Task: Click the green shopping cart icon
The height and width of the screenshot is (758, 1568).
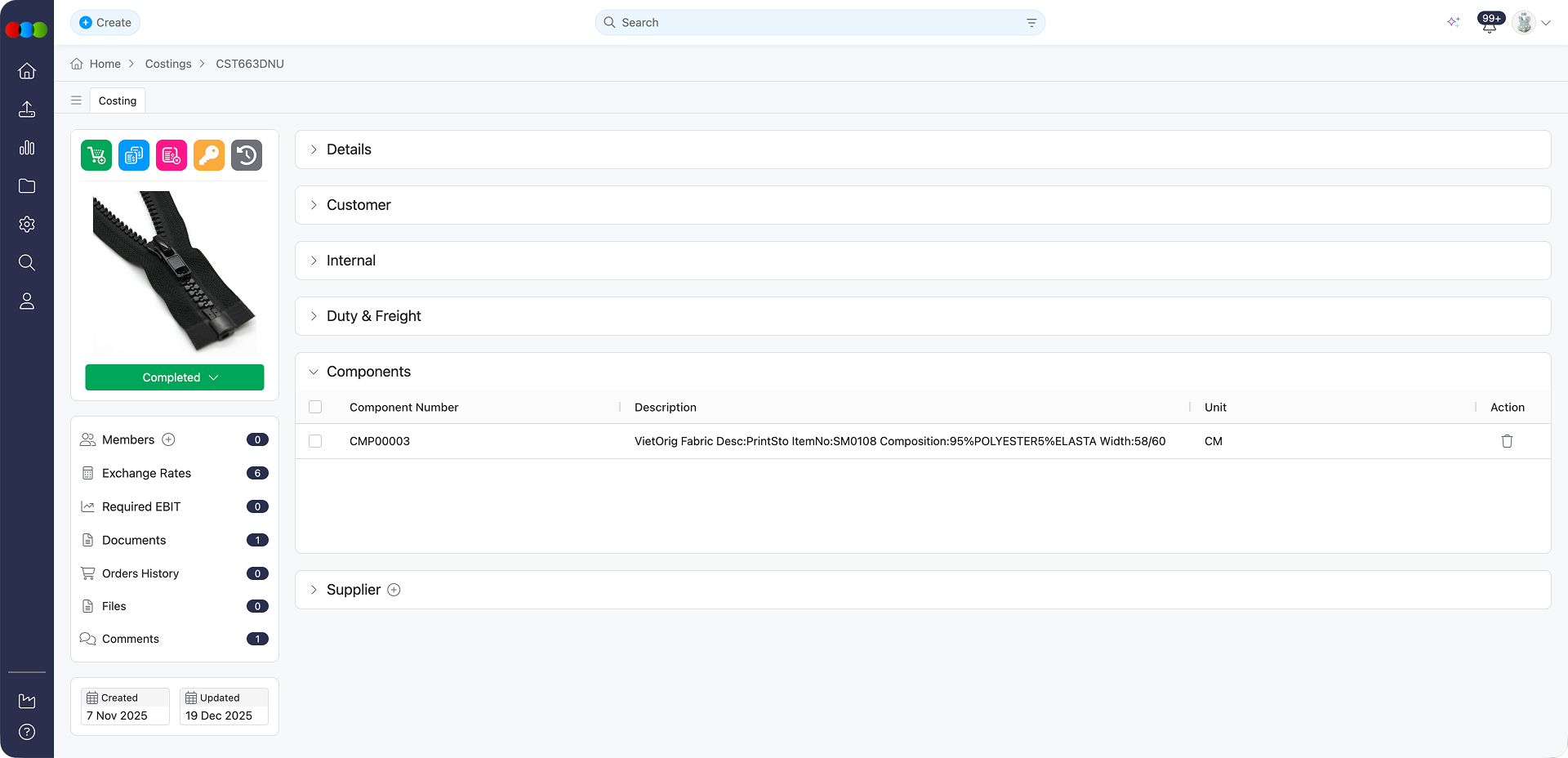Action: click(x=96, y=155)
